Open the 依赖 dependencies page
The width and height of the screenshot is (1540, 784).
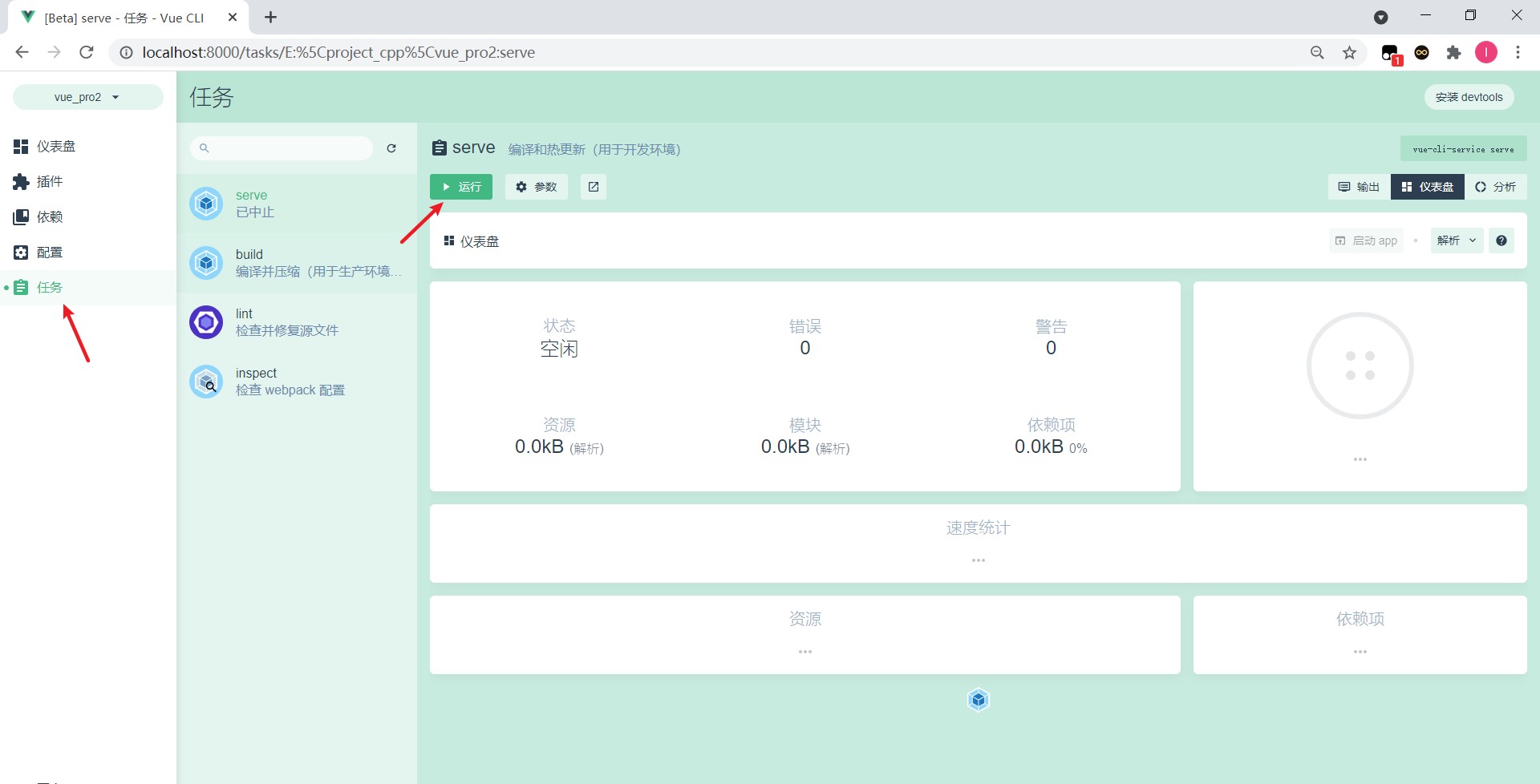(88, 217)
